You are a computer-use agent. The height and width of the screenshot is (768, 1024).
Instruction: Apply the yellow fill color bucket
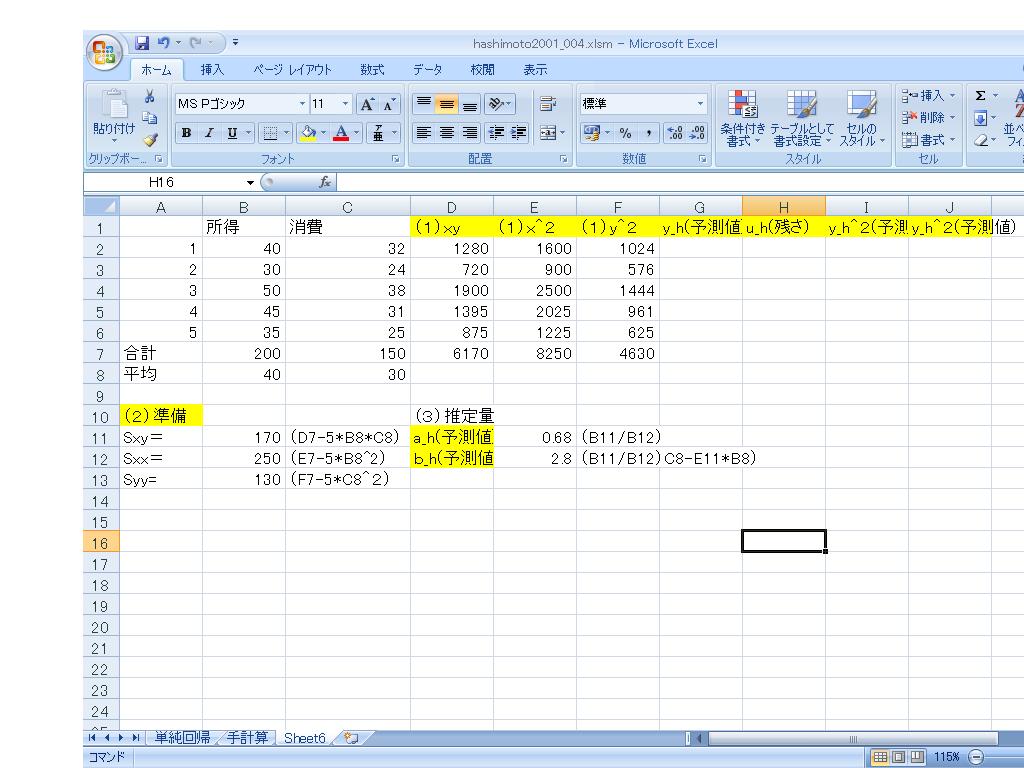[308, 133]
